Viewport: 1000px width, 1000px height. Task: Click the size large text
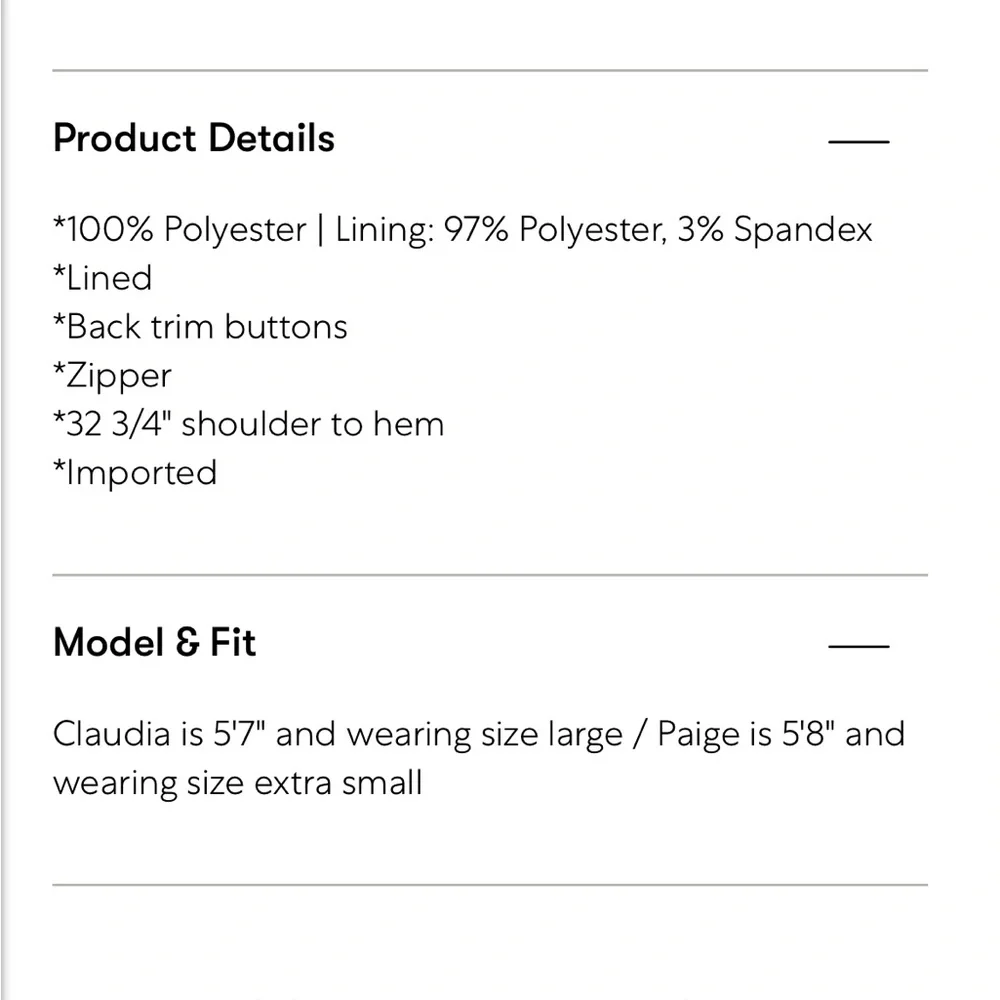565,734
